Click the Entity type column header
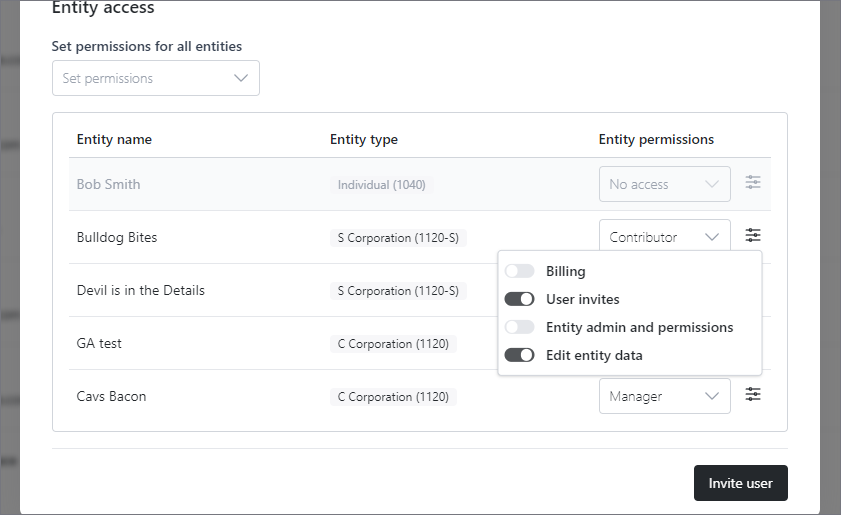Image resolution: width=841 pixels, height=515 pixels. pyautogui.click(x=364, y=139)
